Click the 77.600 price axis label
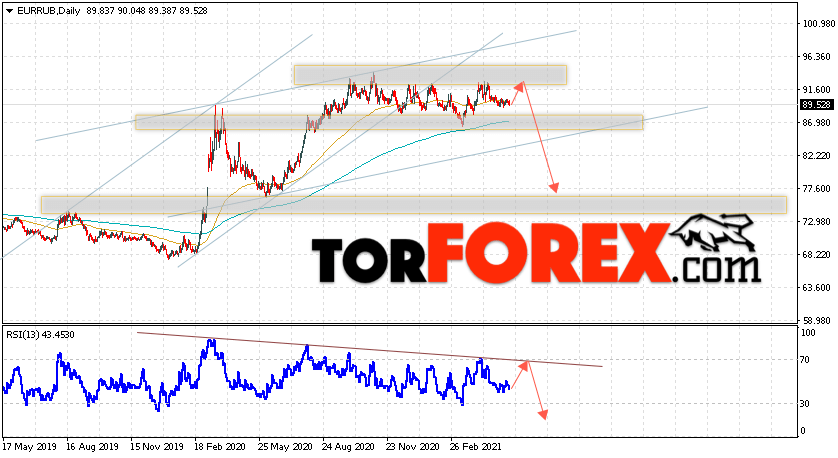The image size is (838, 458). (x=817, y=189)
